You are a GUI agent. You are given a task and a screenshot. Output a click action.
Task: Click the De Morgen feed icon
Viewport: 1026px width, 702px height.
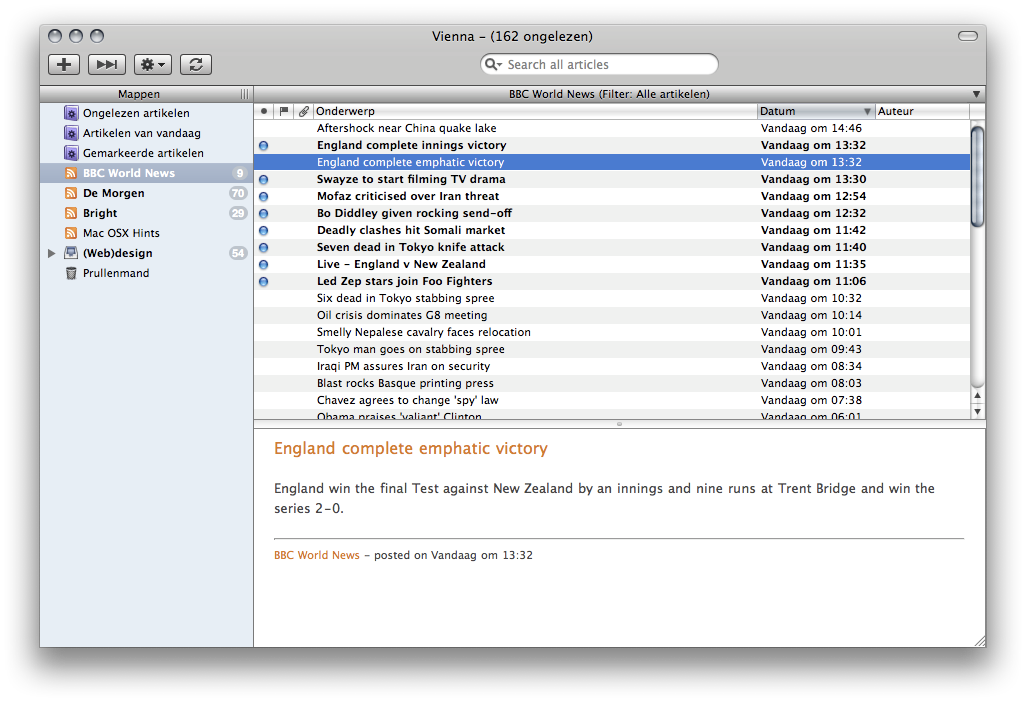coord(71,193)
